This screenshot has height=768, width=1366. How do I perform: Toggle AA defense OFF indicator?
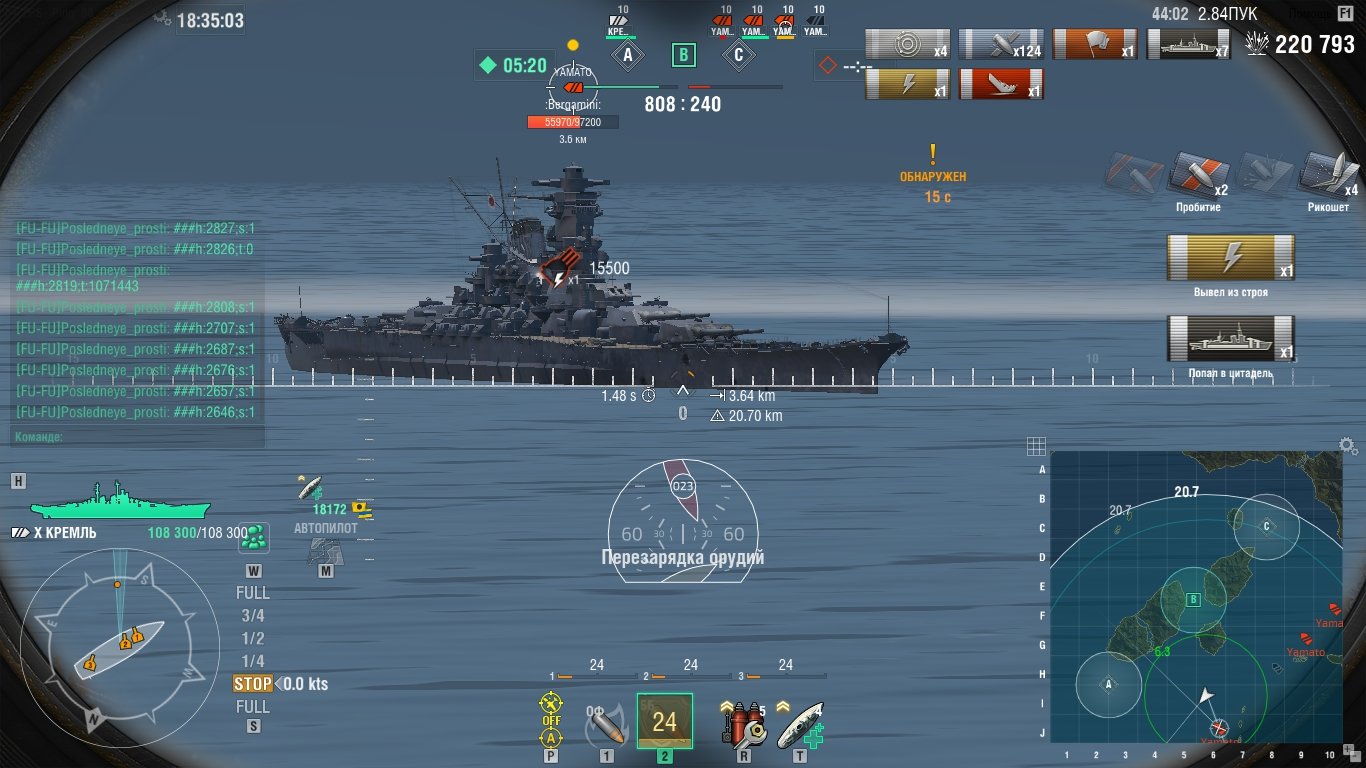point(551,720)
